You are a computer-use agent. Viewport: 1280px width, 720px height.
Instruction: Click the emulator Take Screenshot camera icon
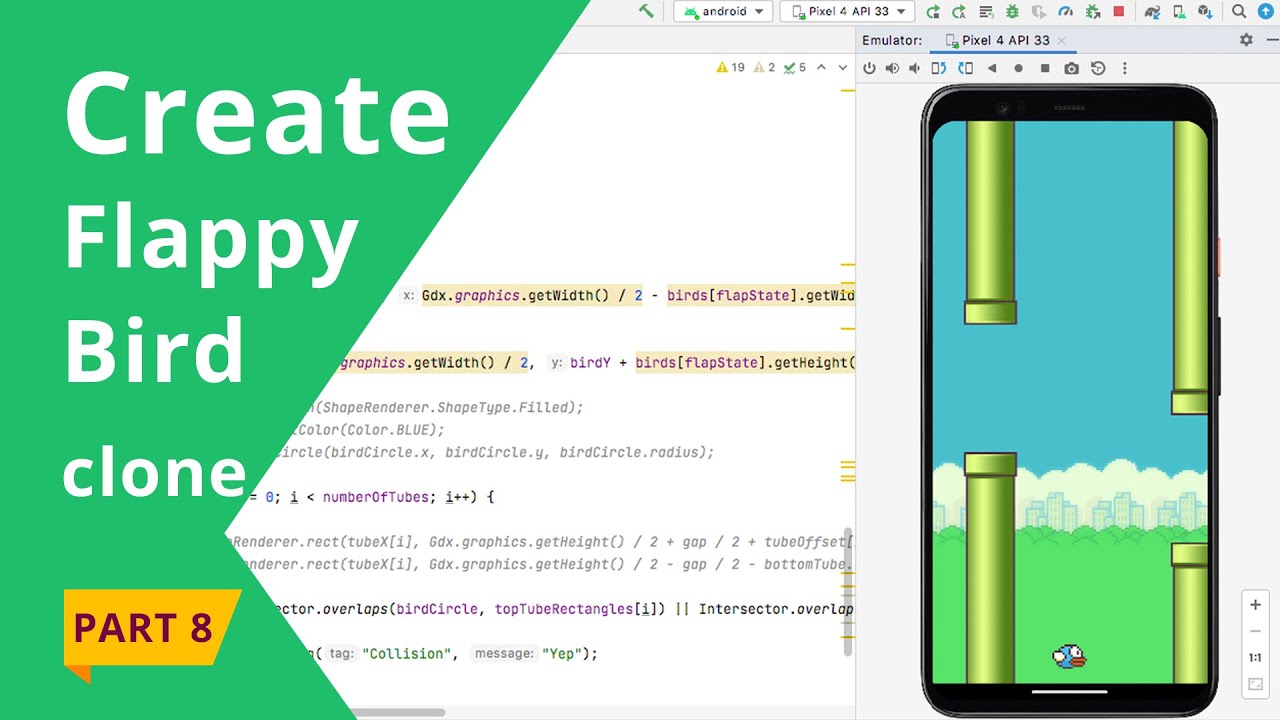(1072, 68)
